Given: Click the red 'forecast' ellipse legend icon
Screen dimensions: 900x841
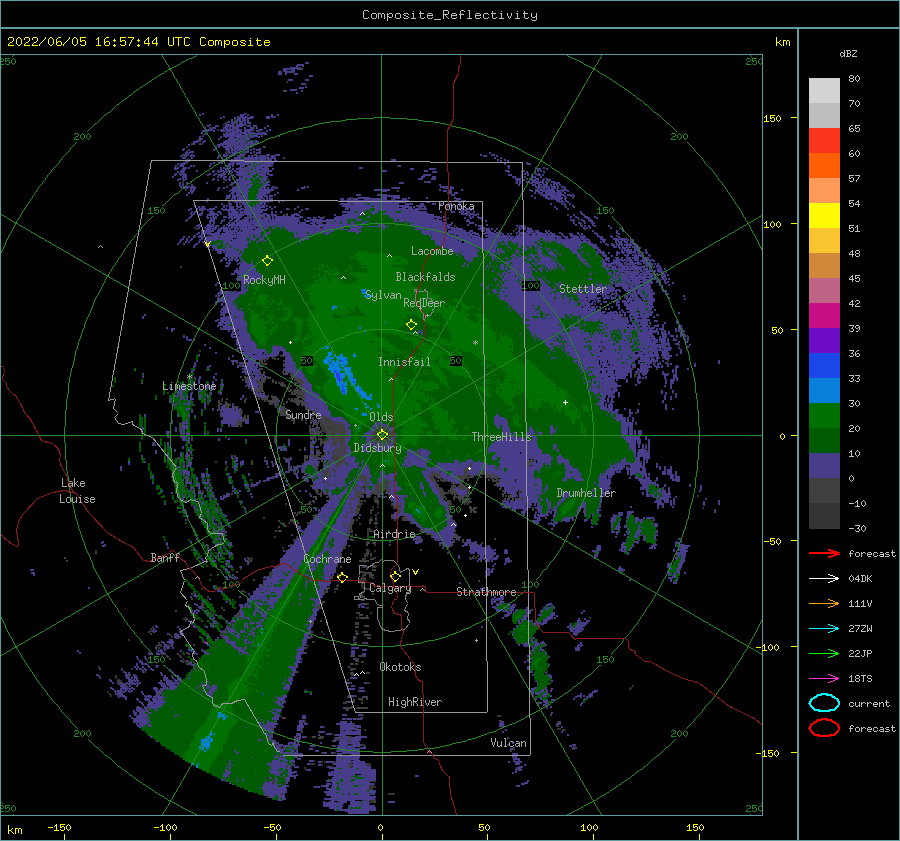Looking at the screenshot, I should click(824, 728).
